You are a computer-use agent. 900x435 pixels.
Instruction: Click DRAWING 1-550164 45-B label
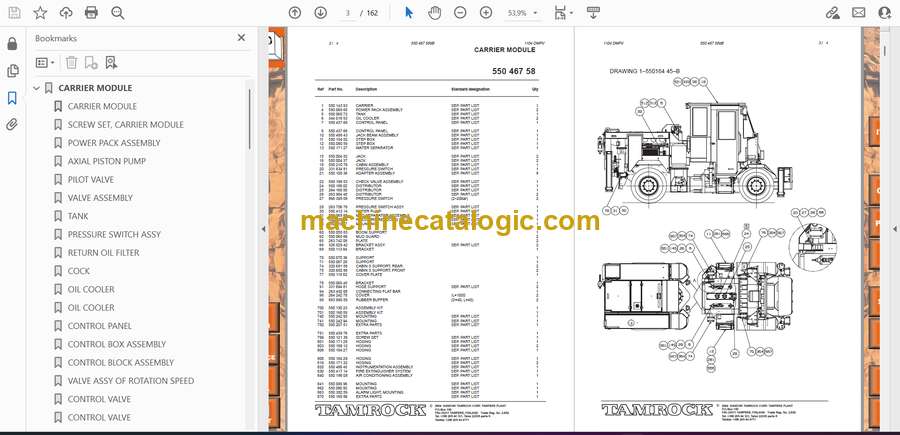[x=645, y=72]
